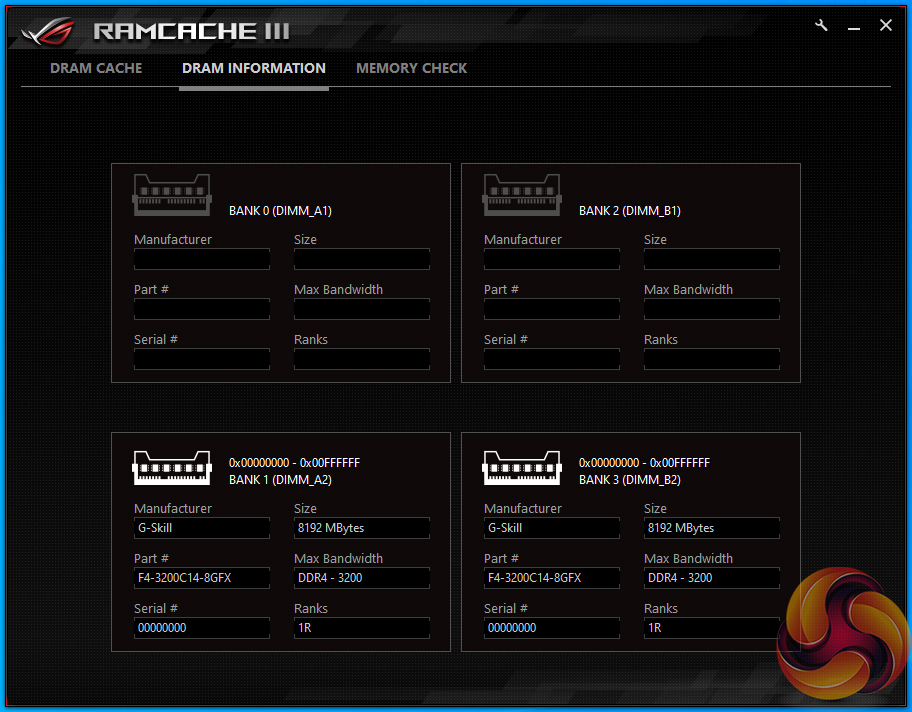Click the empty Ranks field in BANK 2
This screenshot has width=912, height=712.
coord(712,359)
